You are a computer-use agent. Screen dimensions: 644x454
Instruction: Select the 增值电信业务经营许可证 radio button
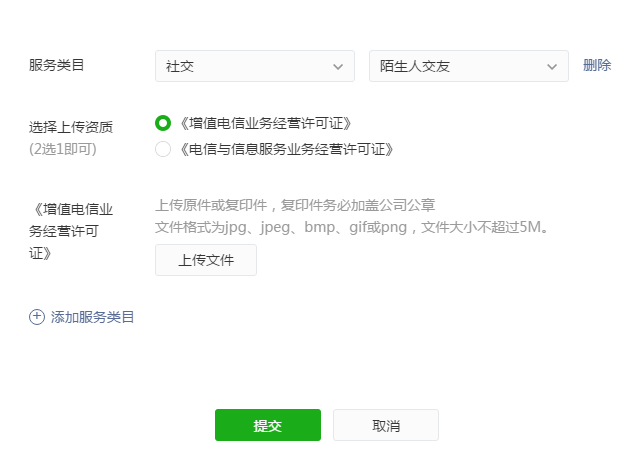click(x=163, y=123)
